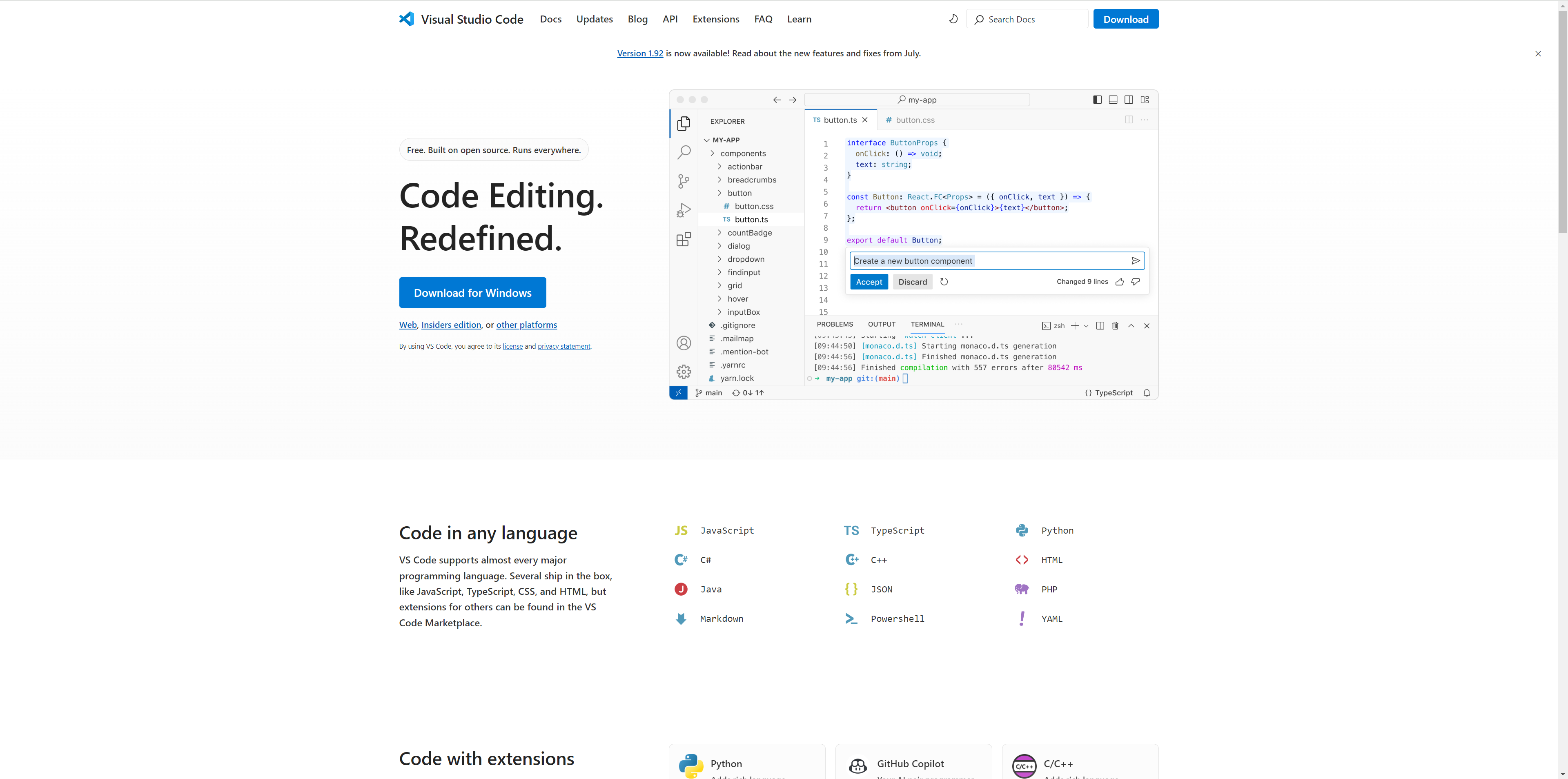Click Download for Windows button
The image size is (1568, 779).
pos(472,293)
